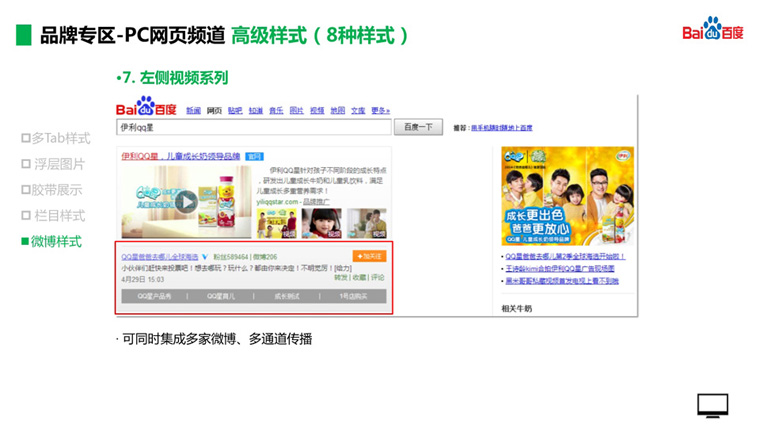760x428 pixels.
Task: Click the monitor icon at slide bottom right
Action: (x=712, y=406)
